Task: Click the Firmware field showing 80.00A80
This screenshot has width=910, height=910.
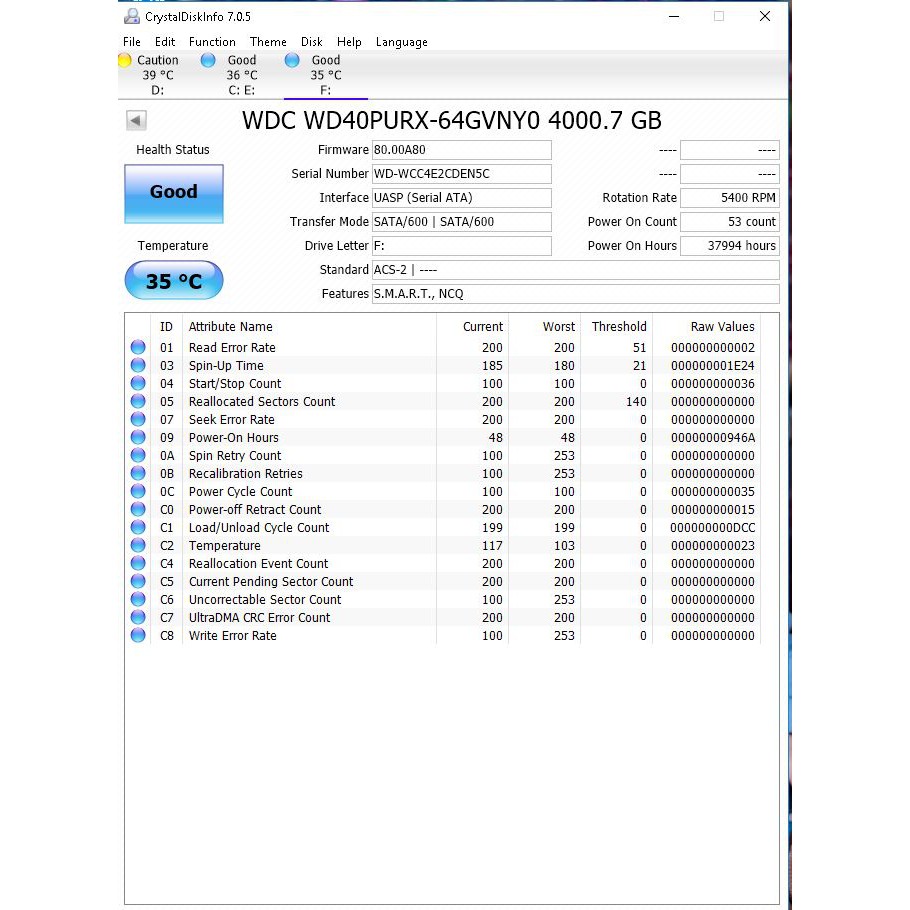Action: tap(461, 149)
